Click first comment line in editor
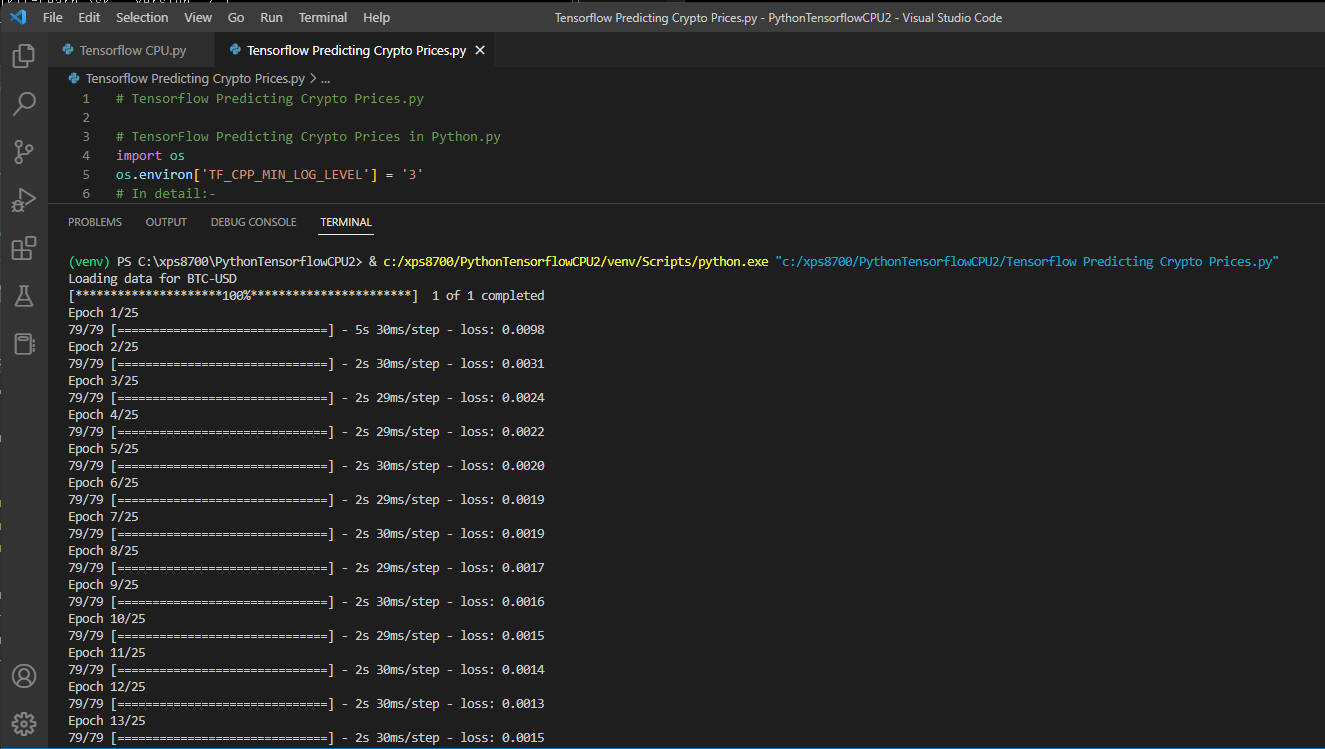The image size is (1325, 749). (x=270, y=99)
